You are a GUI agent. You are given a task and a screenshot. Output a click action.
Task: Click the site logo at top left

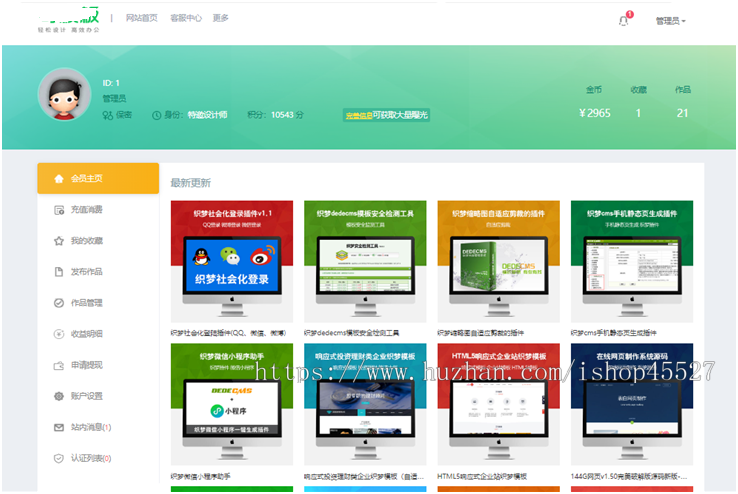click(69, 20)
